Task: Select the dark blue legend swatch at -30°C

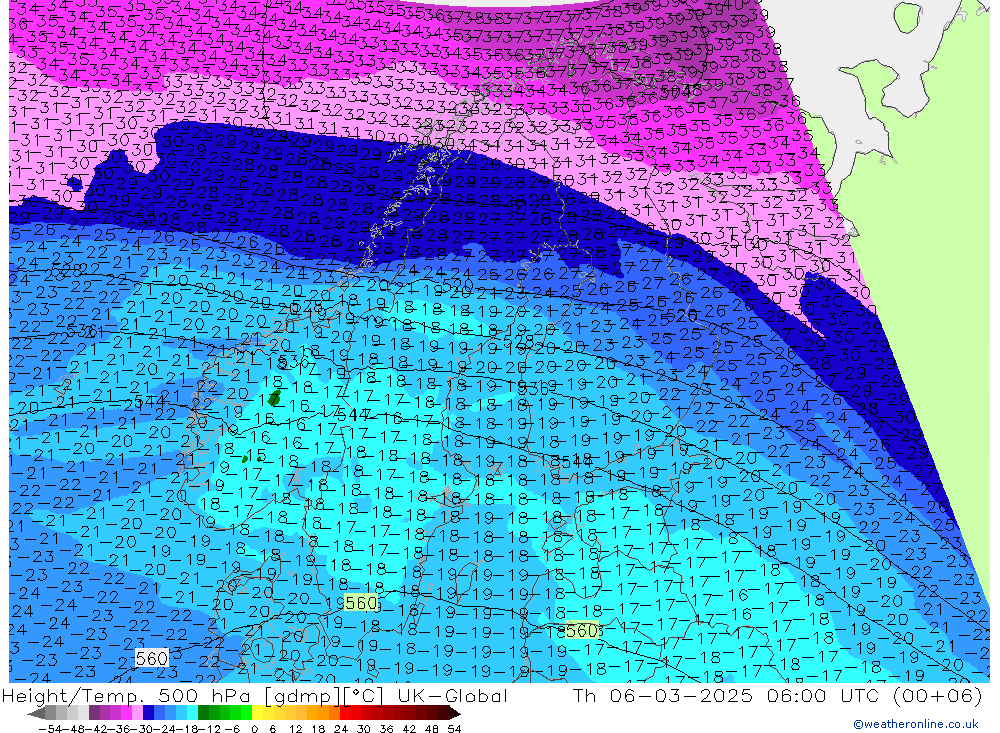Action: pyautogui.click(x=148, y=713)
